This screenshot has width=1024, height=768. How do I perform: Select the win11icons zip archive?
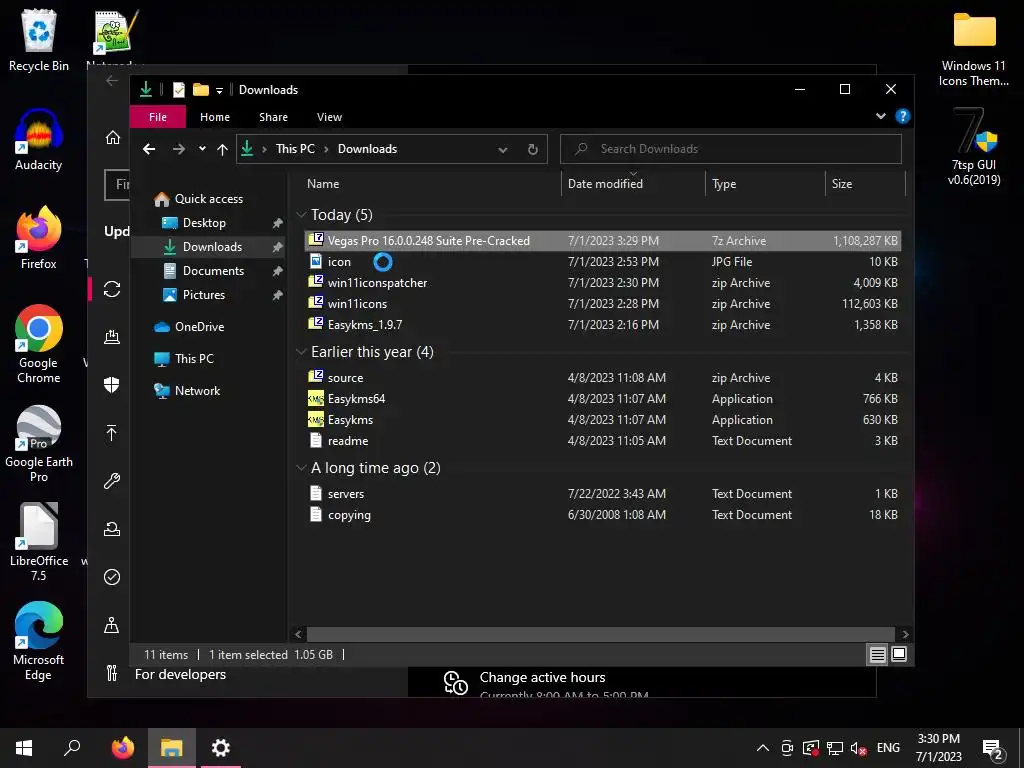coord(603,304)
